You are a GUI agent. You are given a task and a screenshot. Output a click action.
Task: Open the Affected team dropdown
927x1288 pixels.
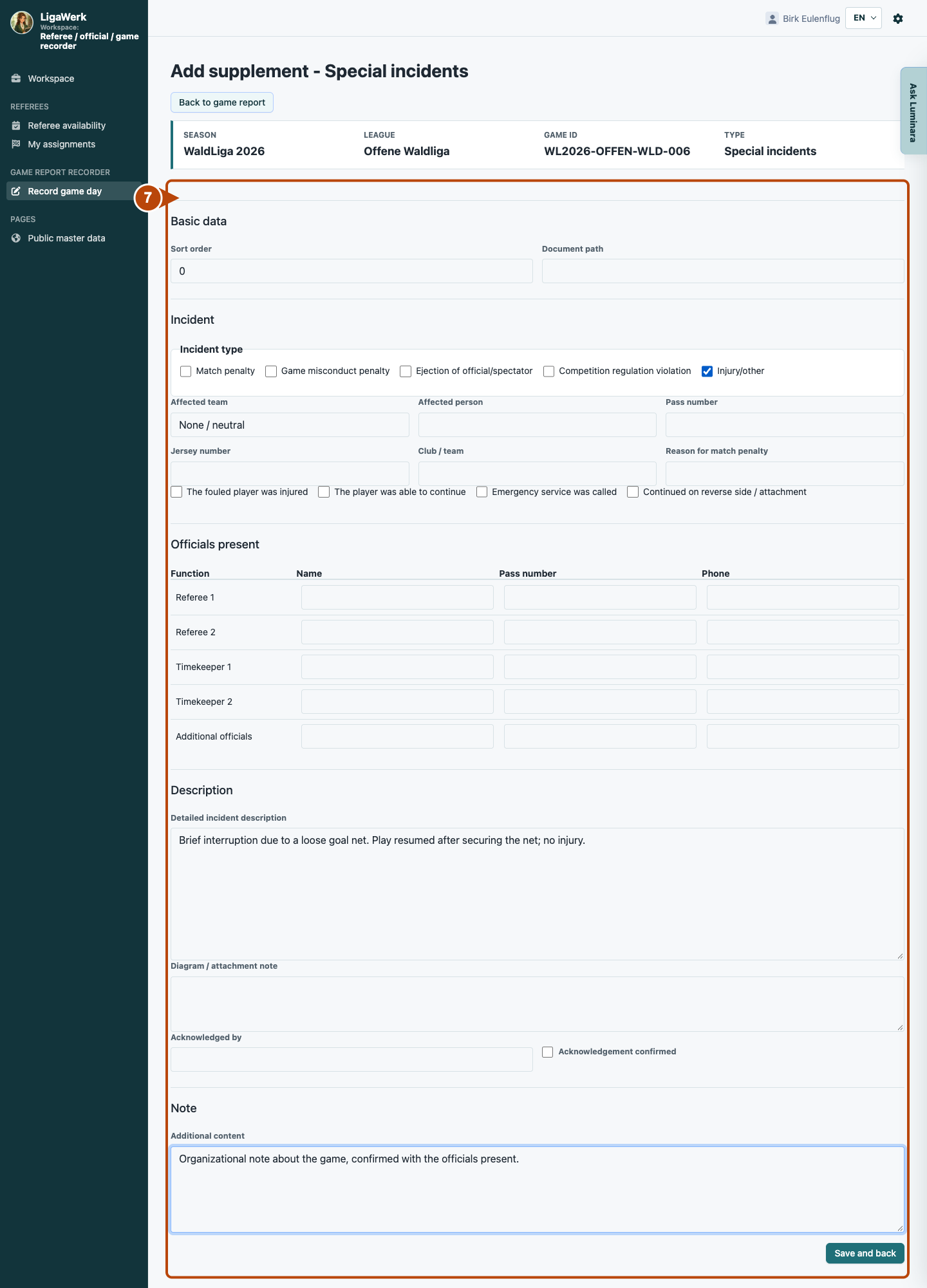point(290,425)
